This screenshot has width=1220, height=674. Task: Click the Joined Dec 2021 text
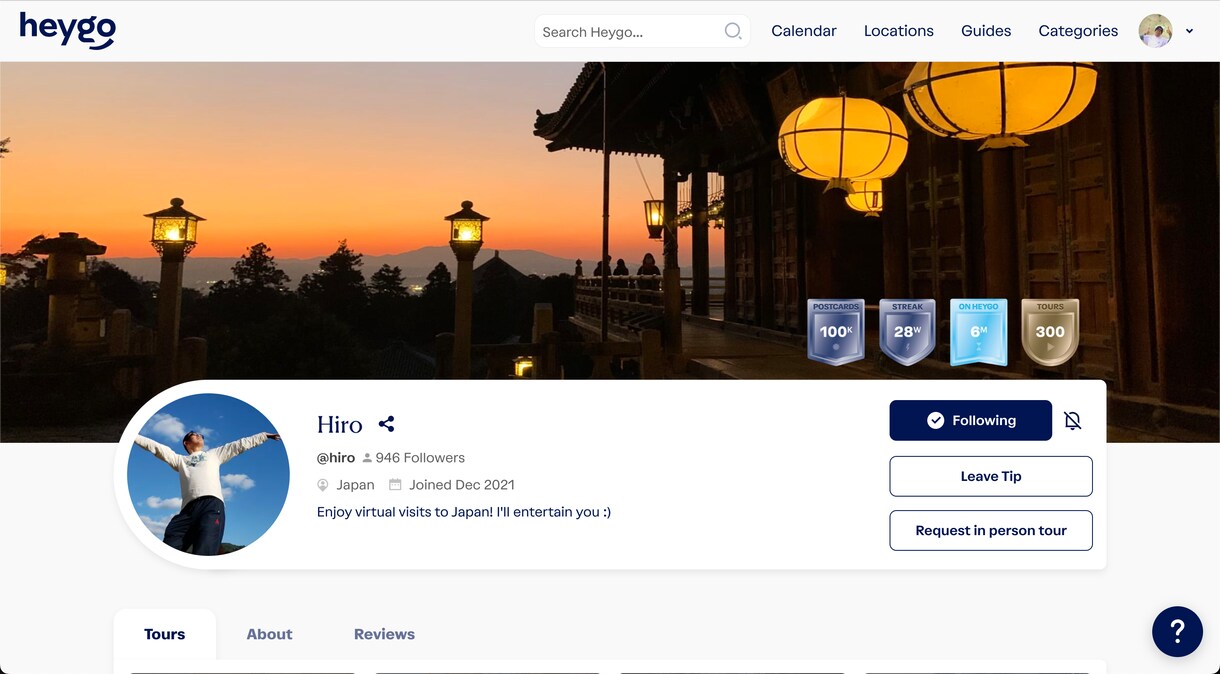[x=462, y=485]
